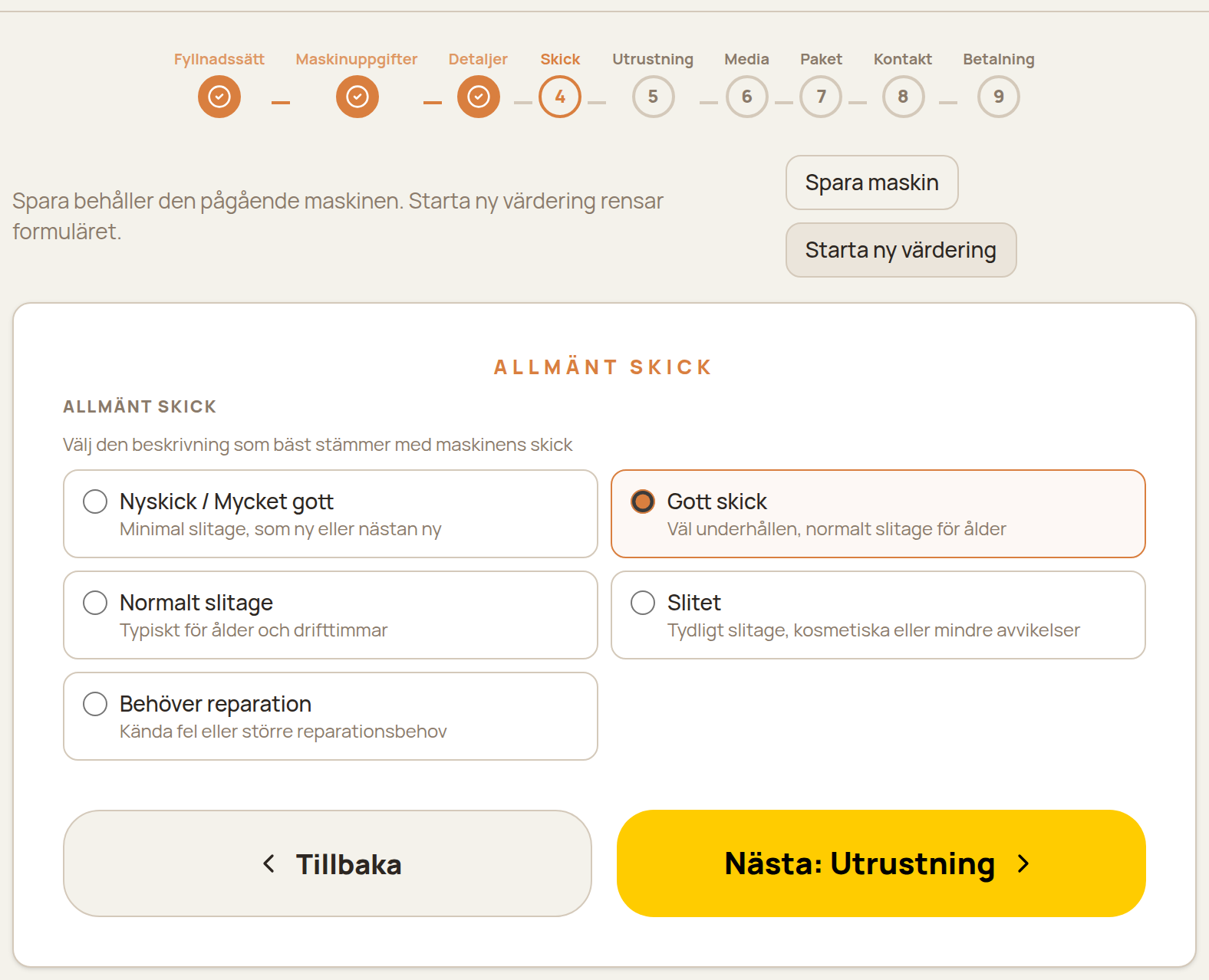
Task: Select step 7 Paket circle
Action: [821, 97]
